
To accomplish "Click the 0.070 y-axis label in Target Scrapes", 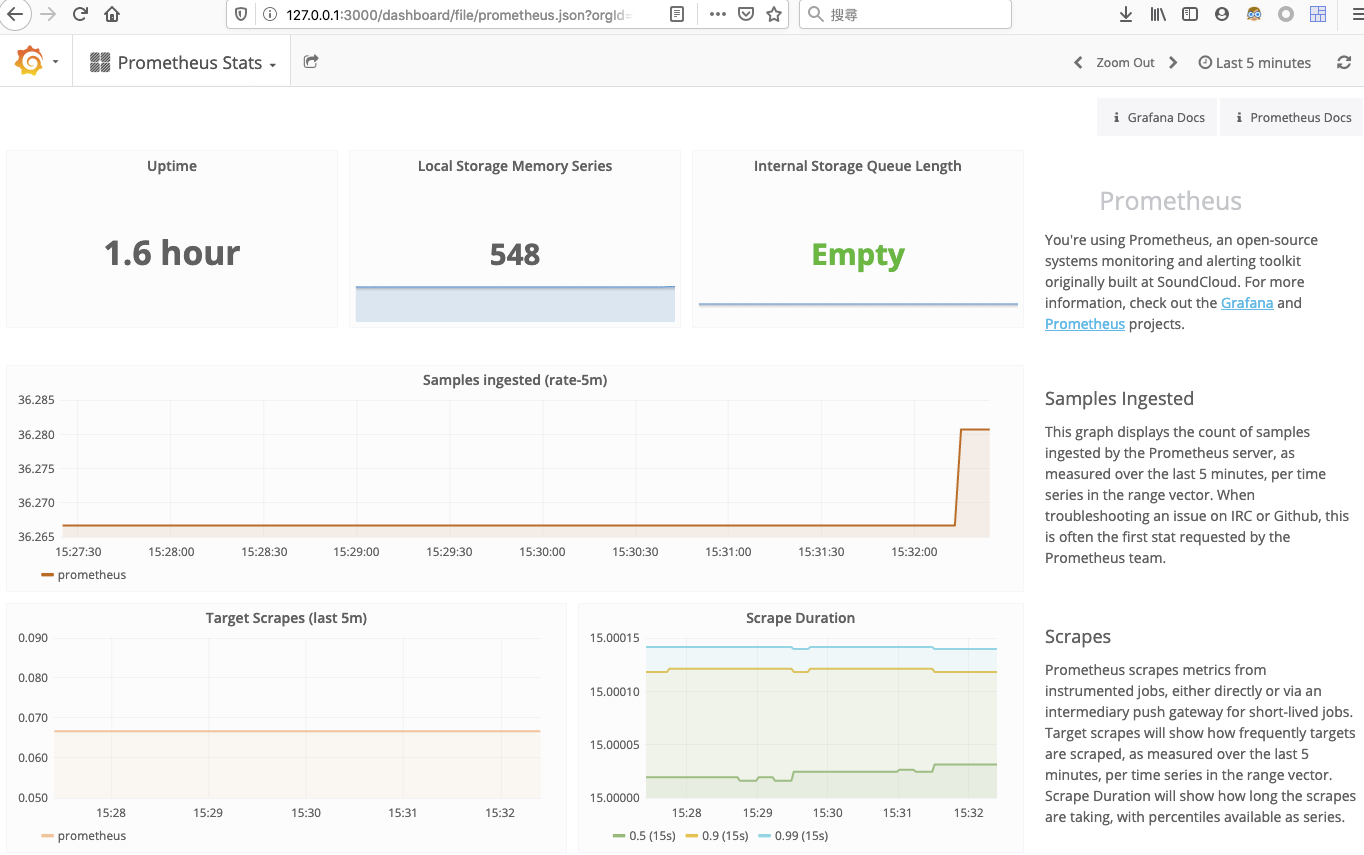I will [x=32, y=717].
